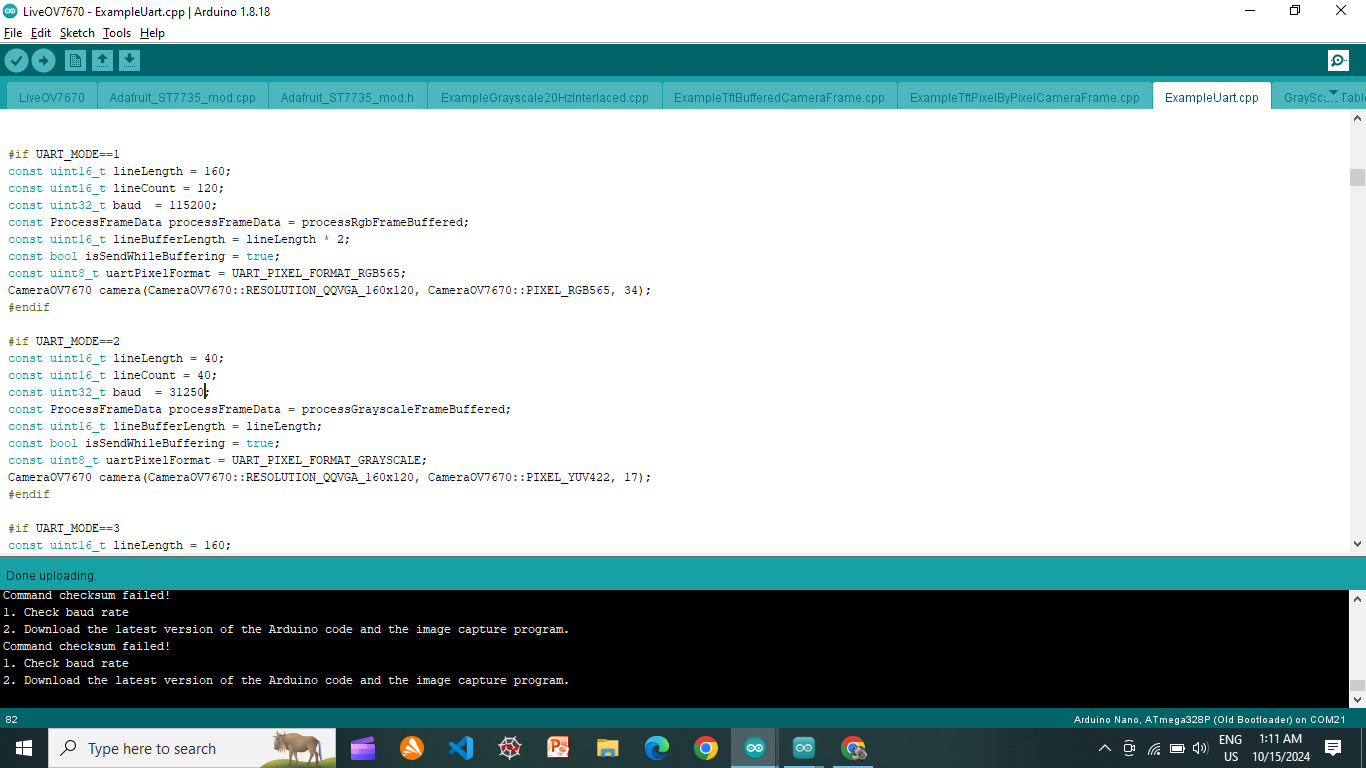Open the Chrome profile taskbar icon
The image size is (1366, 768).
click(x=853, y=748)
